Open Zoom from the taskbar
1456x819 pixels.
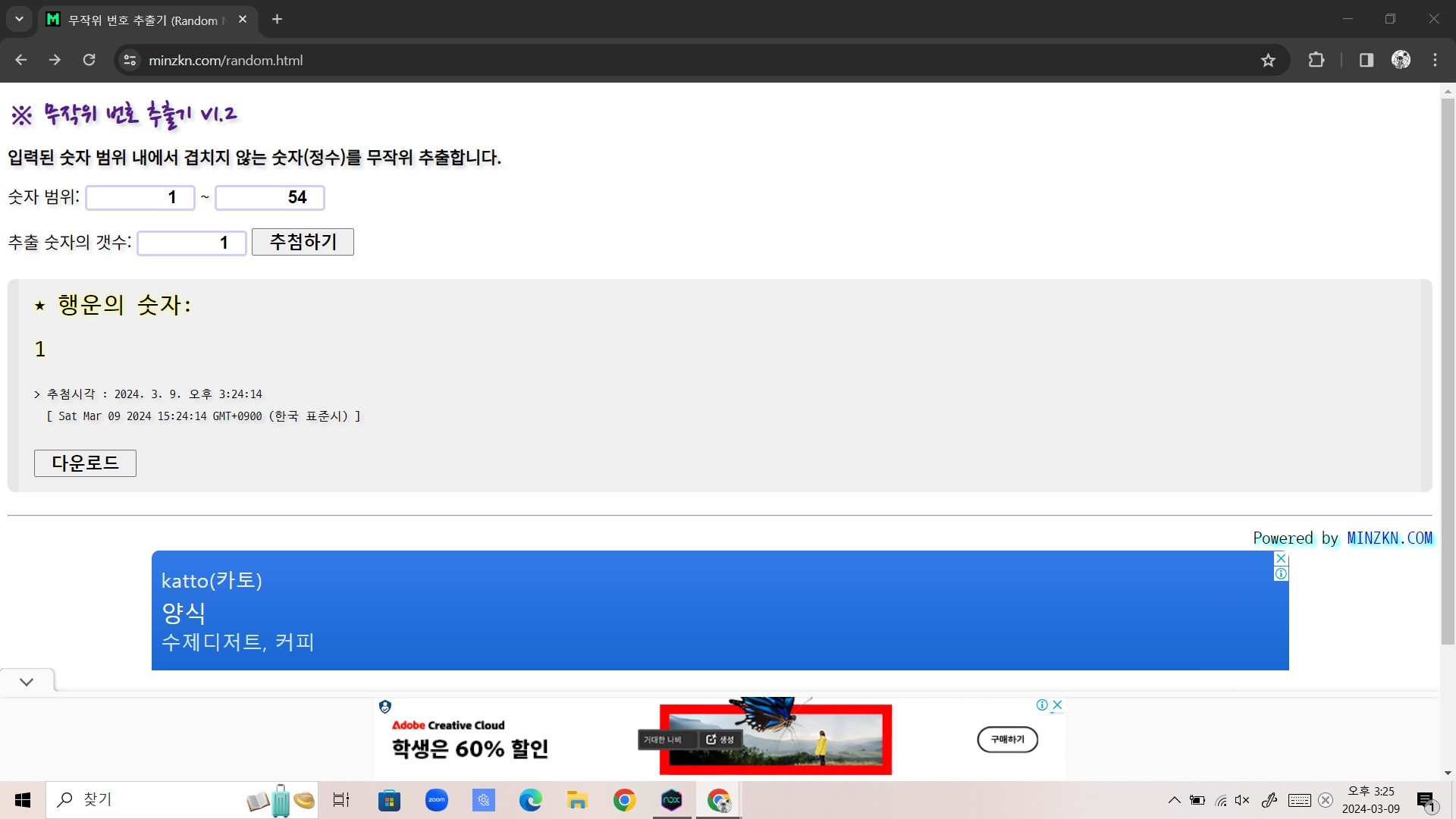coord(437,800)
